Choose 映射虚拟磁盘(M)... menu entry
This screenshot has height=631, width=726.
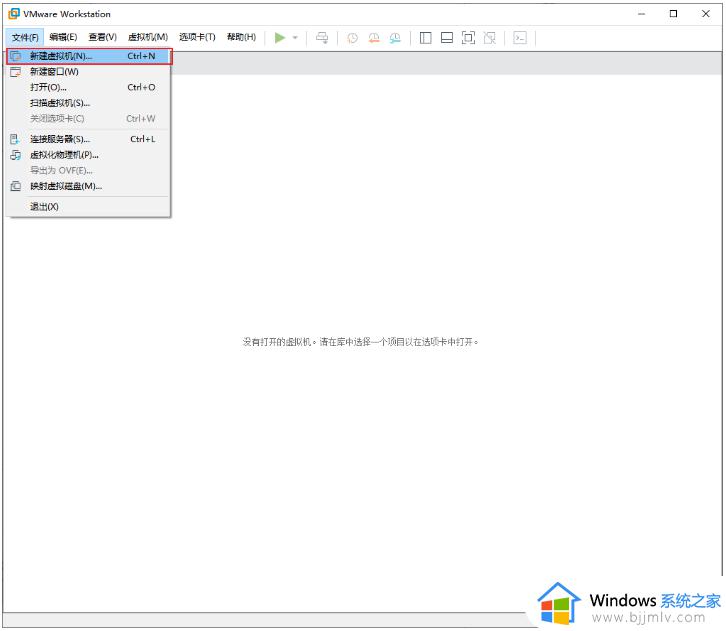pyautogui.click(x=89, y=186)
